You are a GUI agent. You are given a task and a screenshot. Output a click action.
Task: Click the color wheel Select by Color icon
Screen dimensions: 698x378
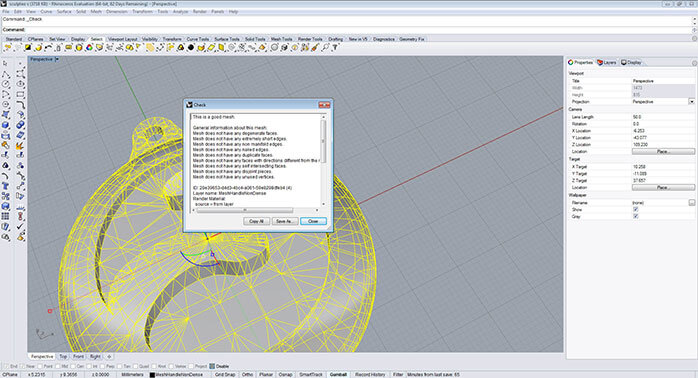89,47
